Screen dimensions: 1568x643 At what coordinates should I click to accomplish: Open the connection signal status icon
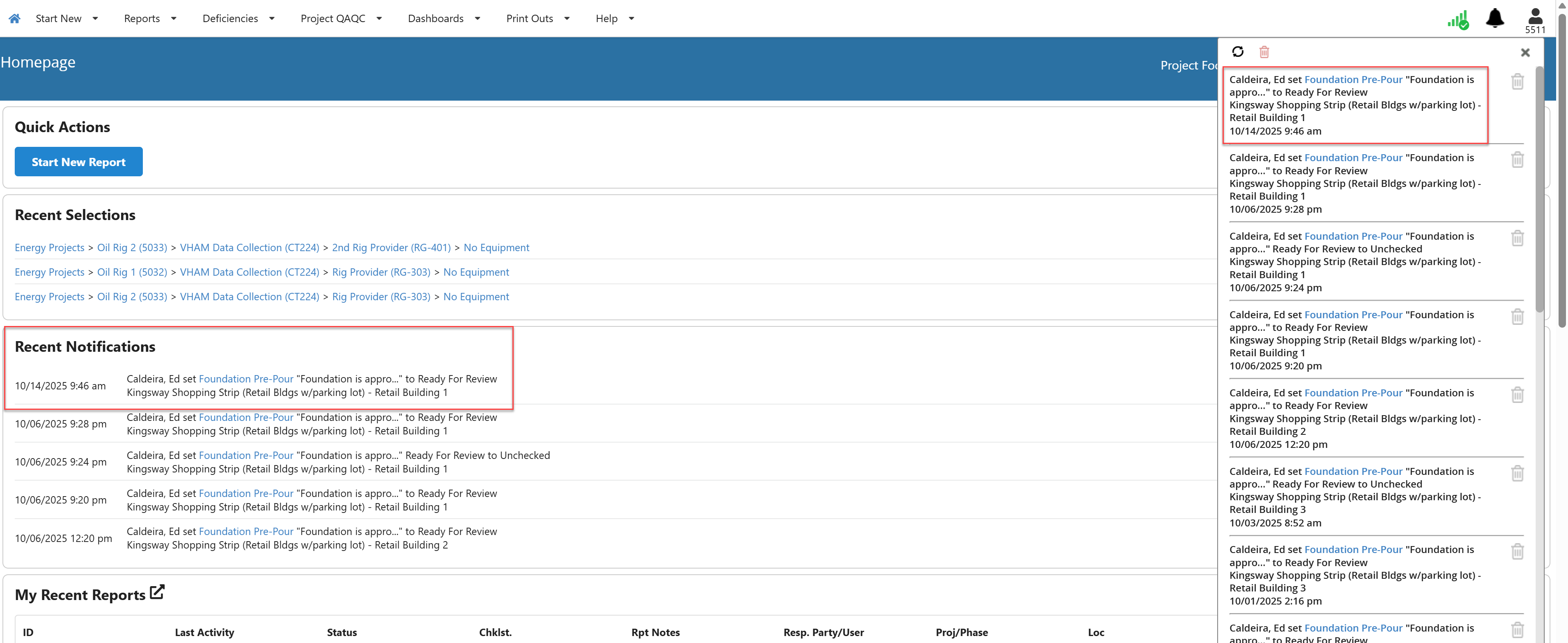pos(1458,20)
